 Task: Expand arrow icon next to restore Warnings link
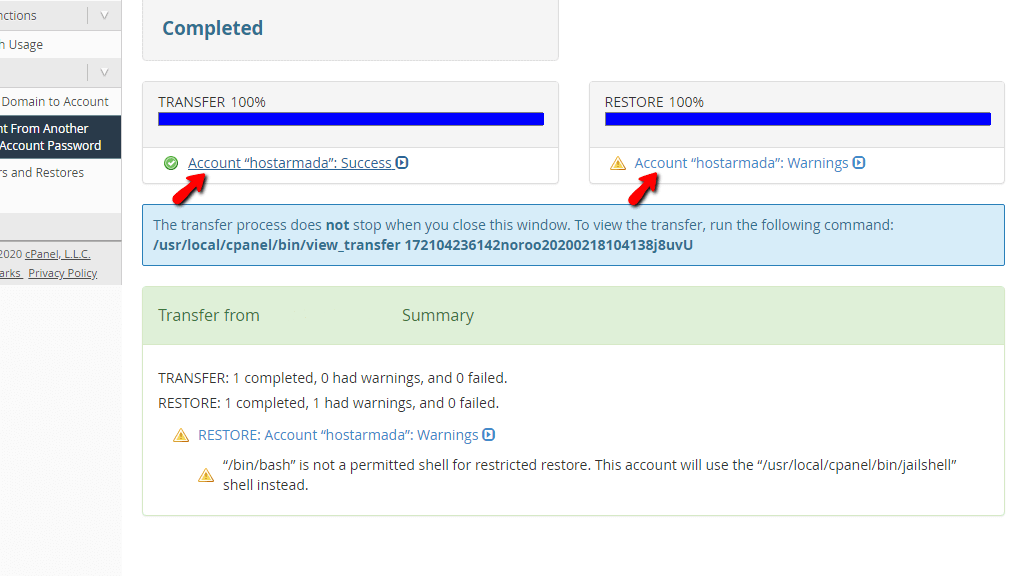pyautogui.click(x=859, y=162)
